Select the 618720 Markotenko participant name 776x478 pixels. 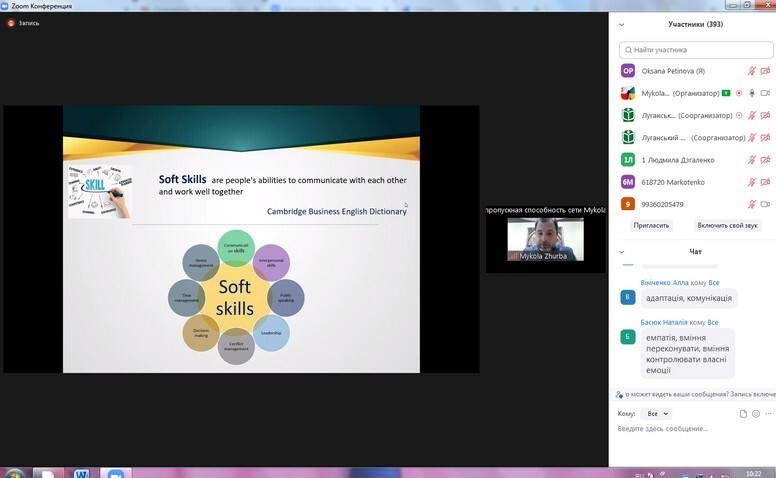673,182
